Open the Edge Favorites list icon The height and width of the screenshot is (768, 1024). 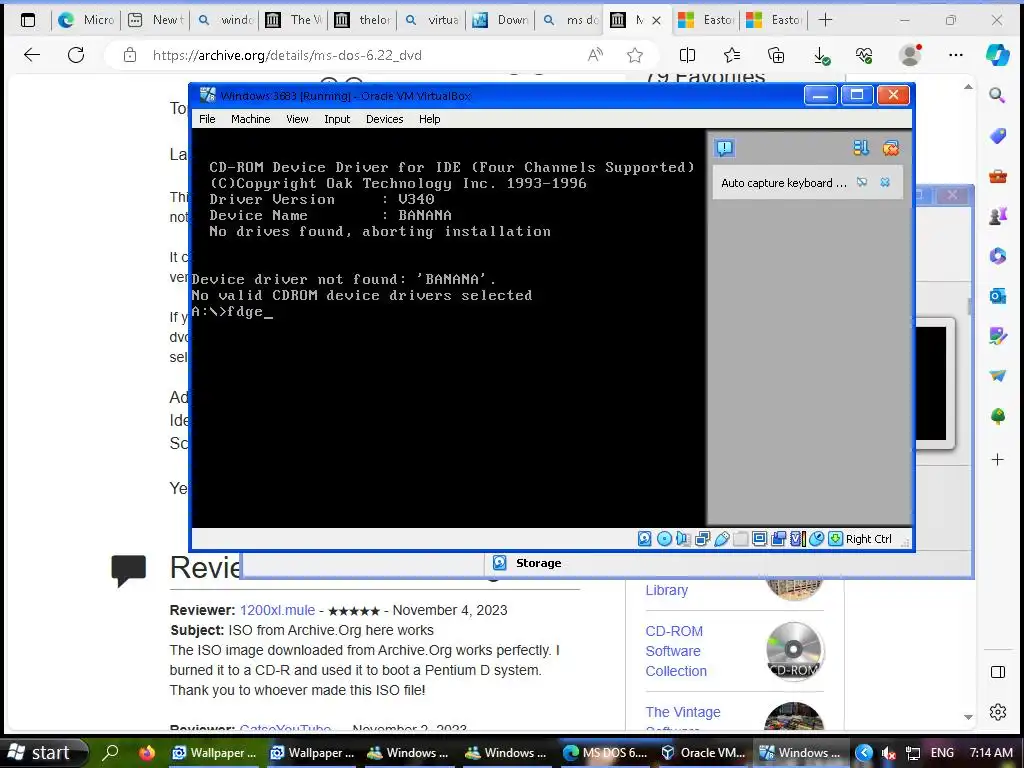tap(732, 56)
